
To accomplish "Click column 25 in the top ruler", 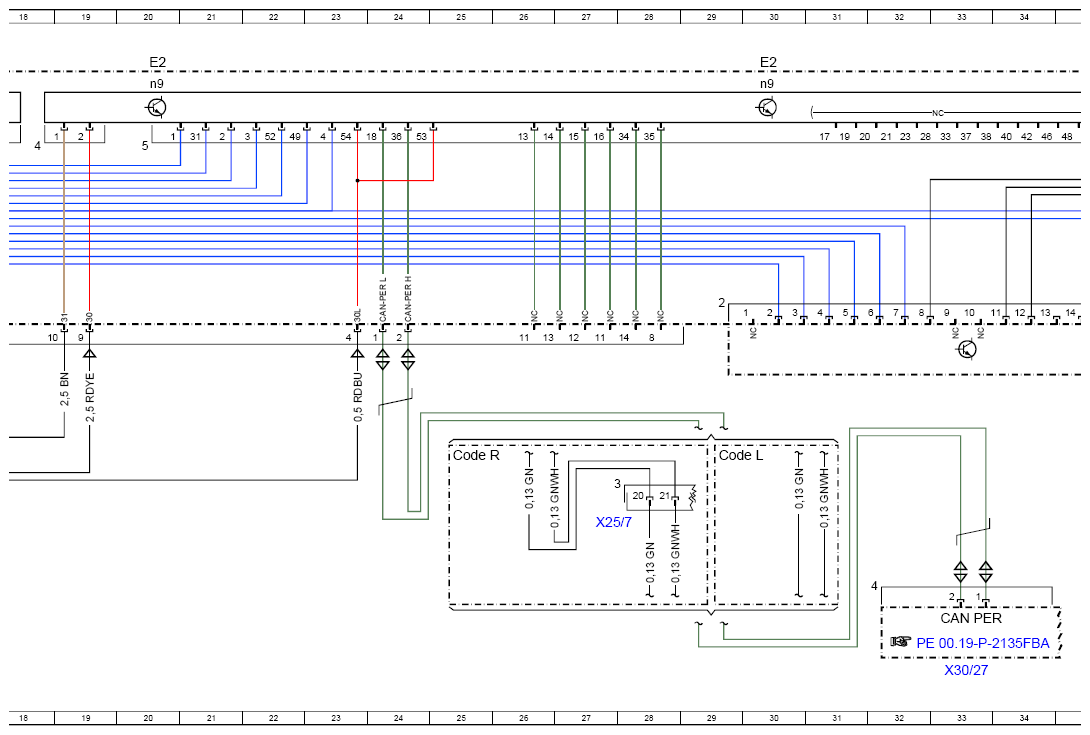I will [461, 17].
